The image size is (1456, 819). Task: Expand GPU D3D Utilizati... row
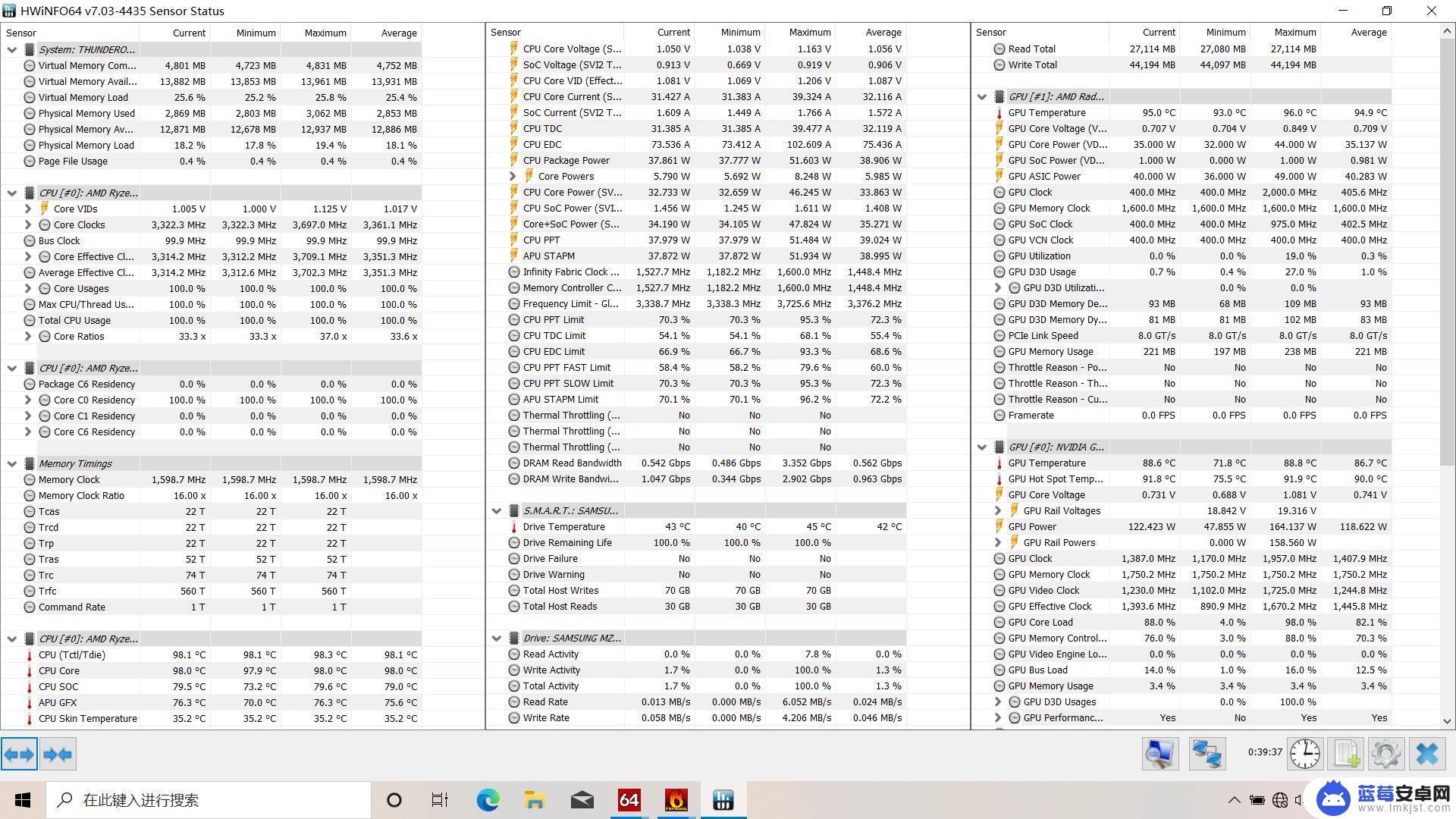point(998,287)
